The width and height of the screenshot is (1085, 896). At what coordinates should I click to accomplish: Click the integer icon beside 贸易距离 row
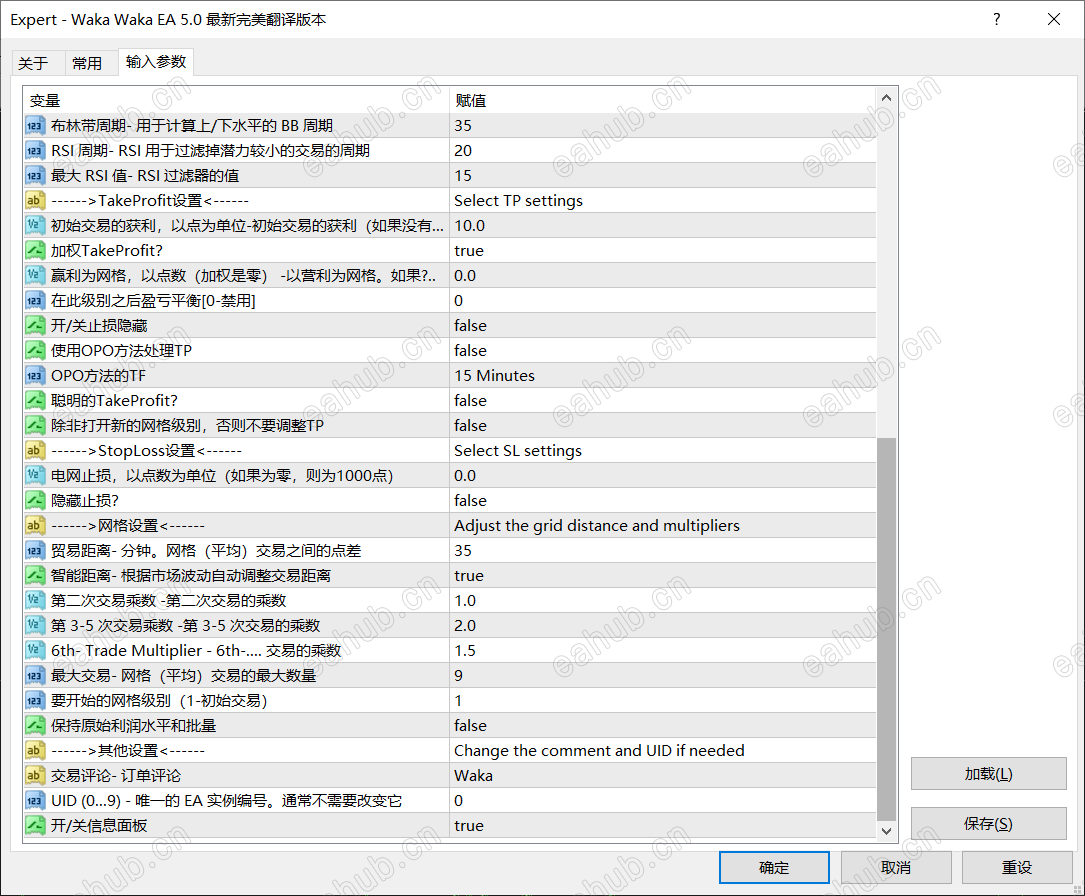tap(35, 551)
